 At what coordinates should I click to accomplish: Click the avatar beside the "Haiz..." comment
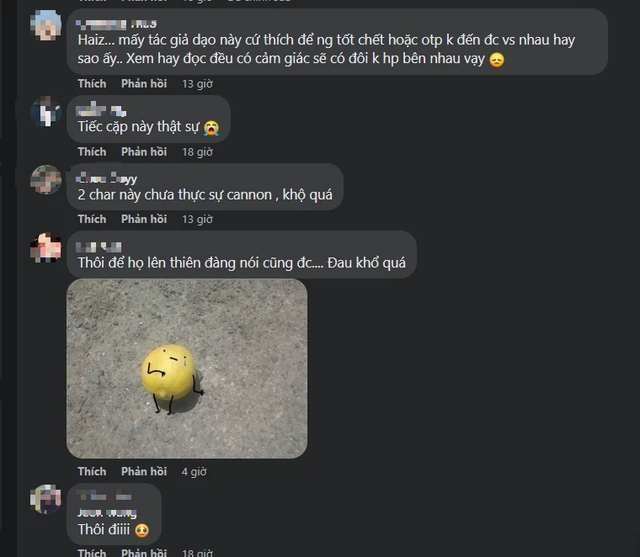click(x=46, y=25)
